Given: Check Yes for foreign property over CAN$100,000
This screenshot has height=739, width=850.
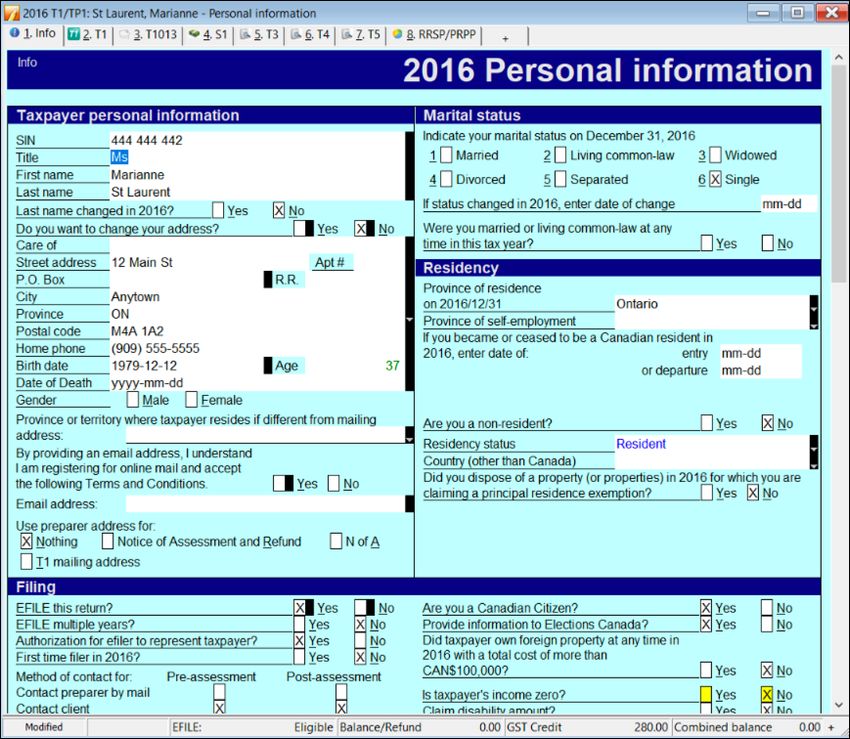Looking at the screenshot, I should (706, 670).
